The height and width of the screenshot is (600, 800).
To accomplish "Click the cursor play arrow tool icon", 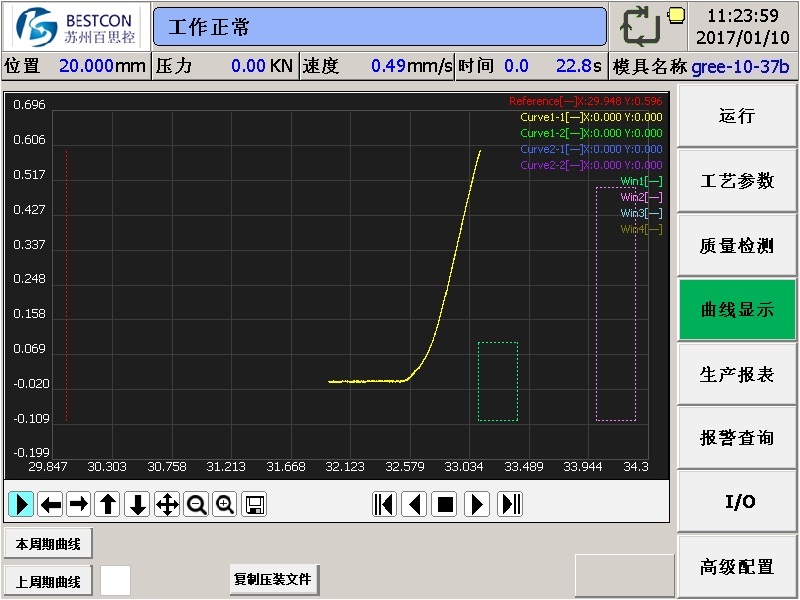I will 21,504.
